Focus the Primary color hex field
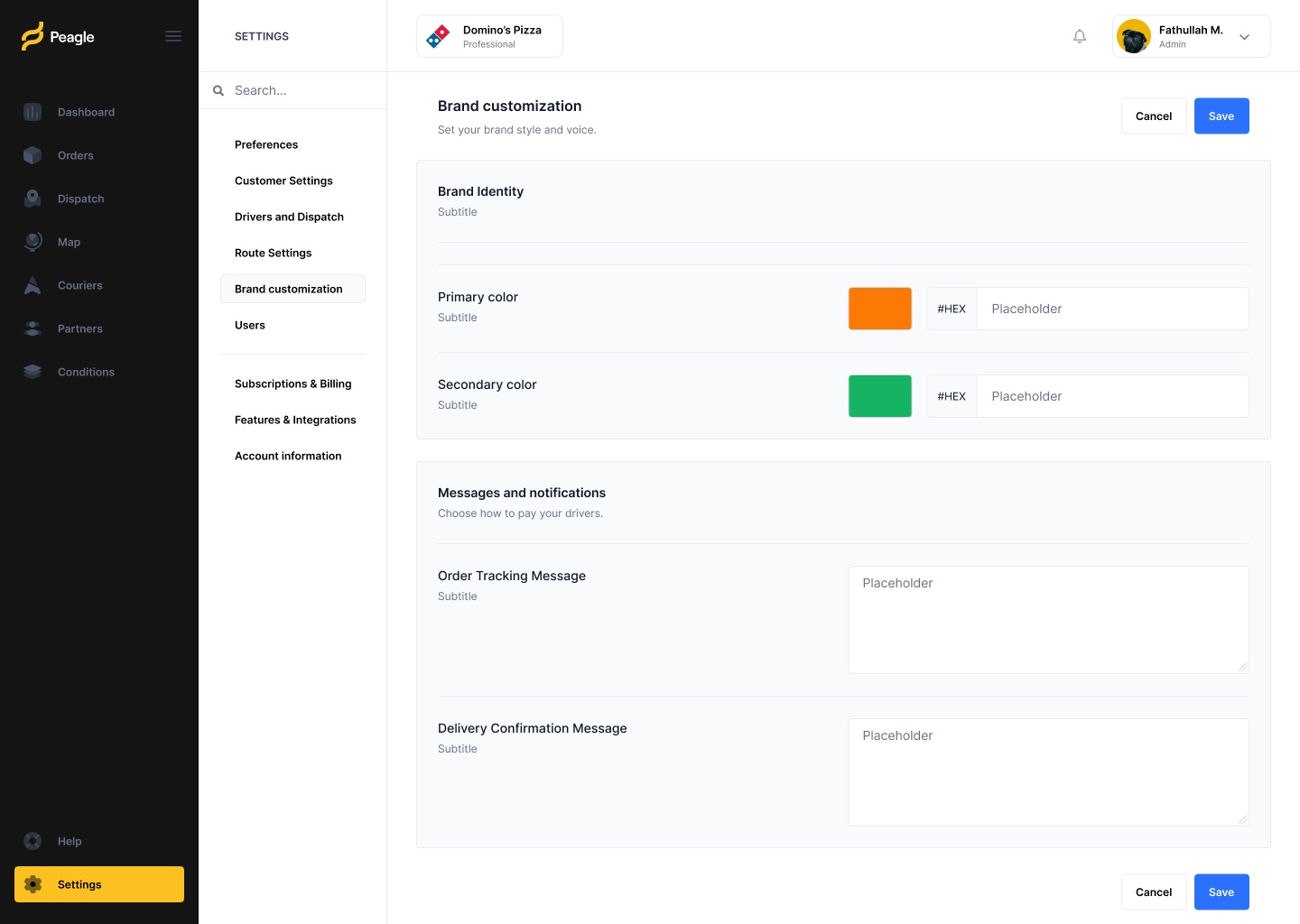Screen dimensions: 1300x924 [1113, 309]
